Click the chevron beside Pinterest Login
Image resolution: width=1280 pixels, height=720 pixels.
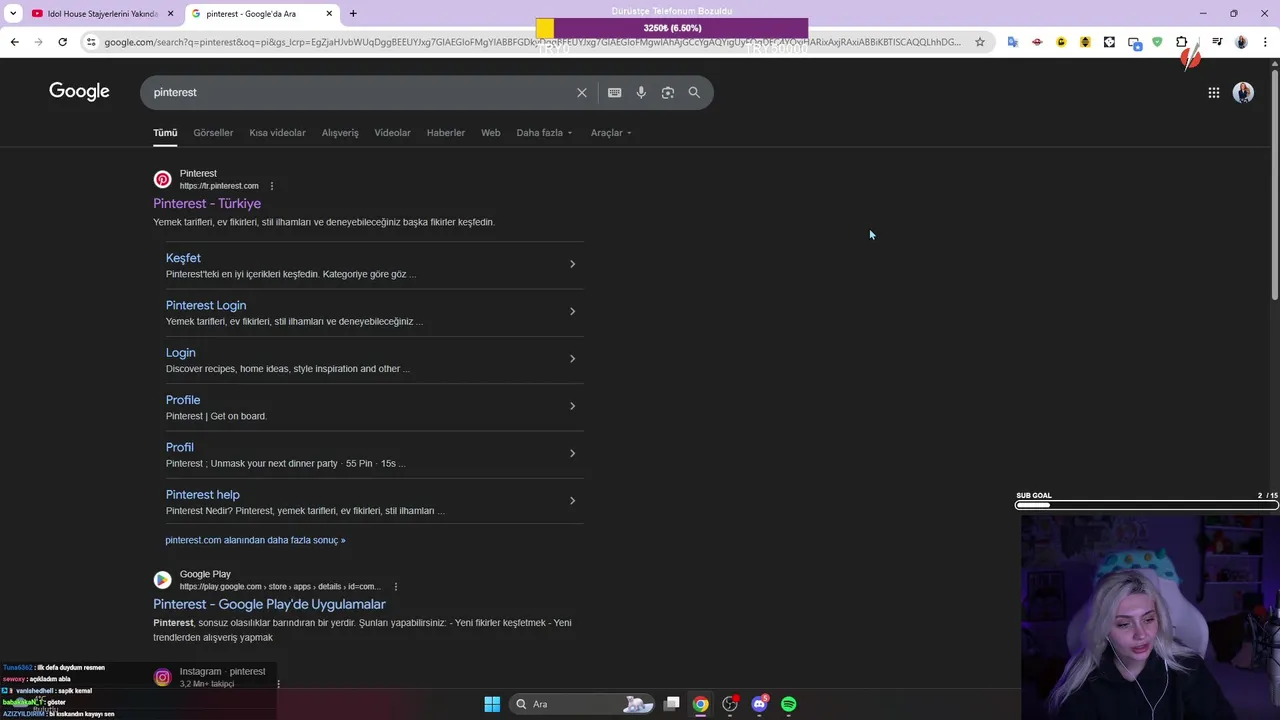pyautogui.click(x=572, y=311)
